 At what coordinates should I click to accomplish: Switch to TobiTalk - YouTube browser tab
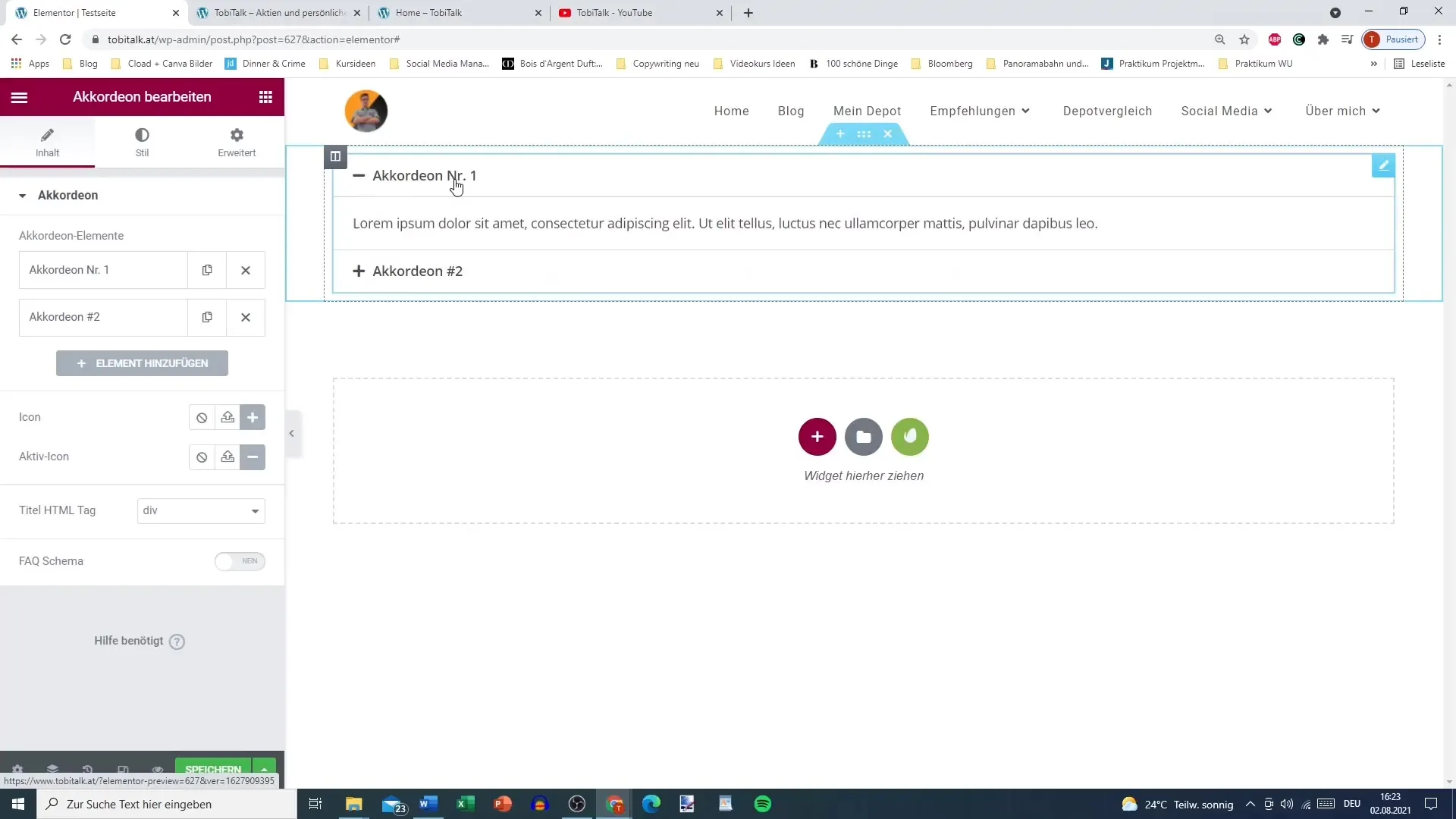point(640,13)
